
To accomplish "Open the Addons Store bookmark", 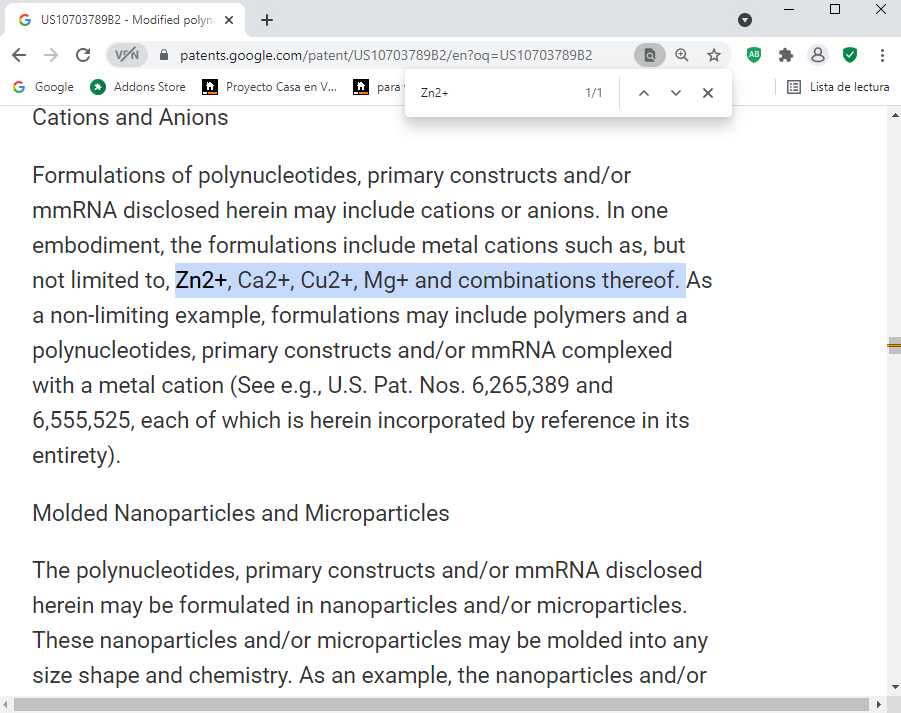I will (138, 87).
